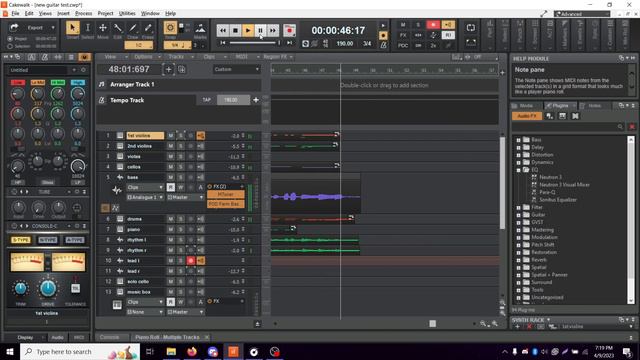
Task: Open the bass track Clips dropdown
Action: point(144,187)
